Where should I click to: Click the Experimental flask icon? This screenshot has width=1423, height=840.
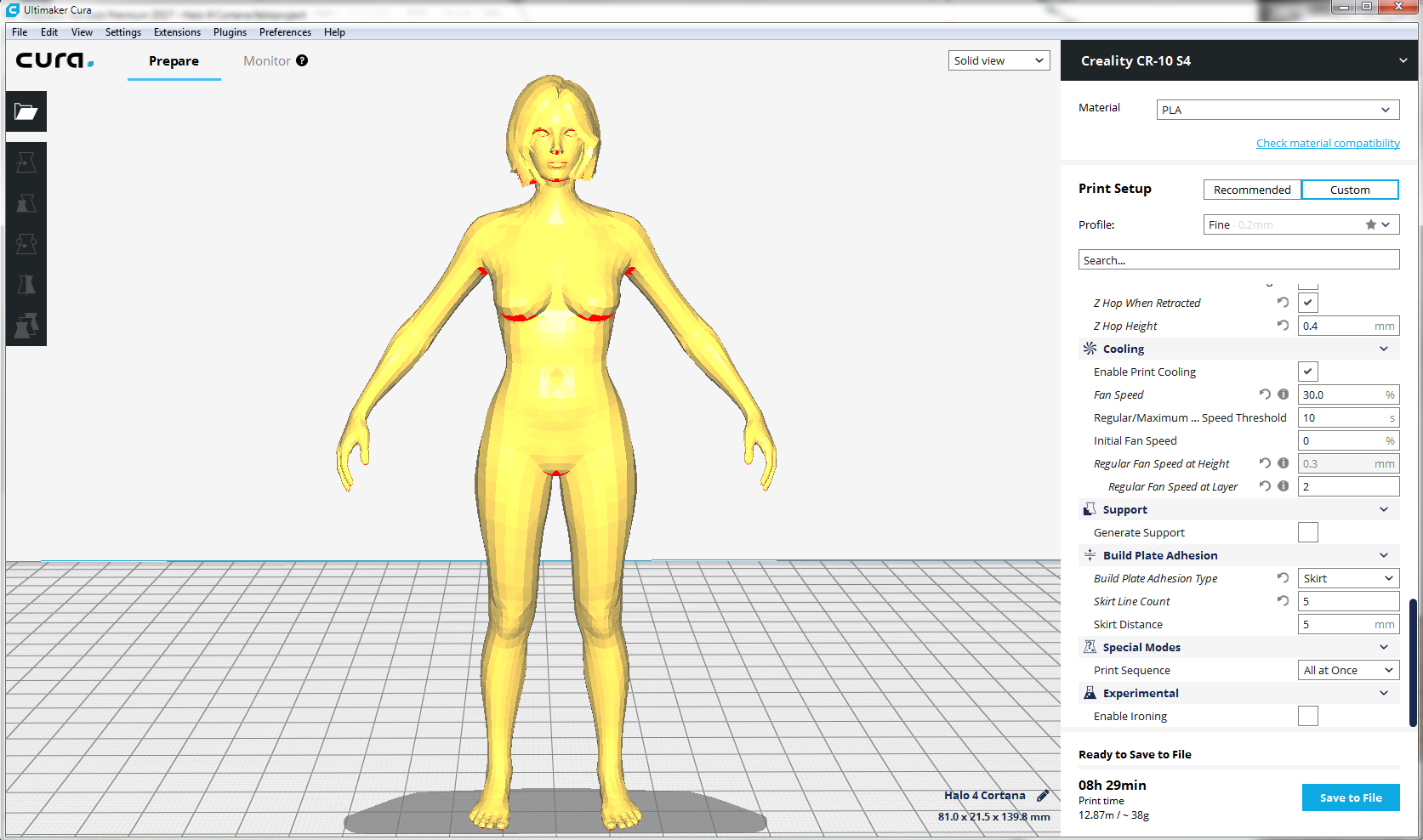1090,692
